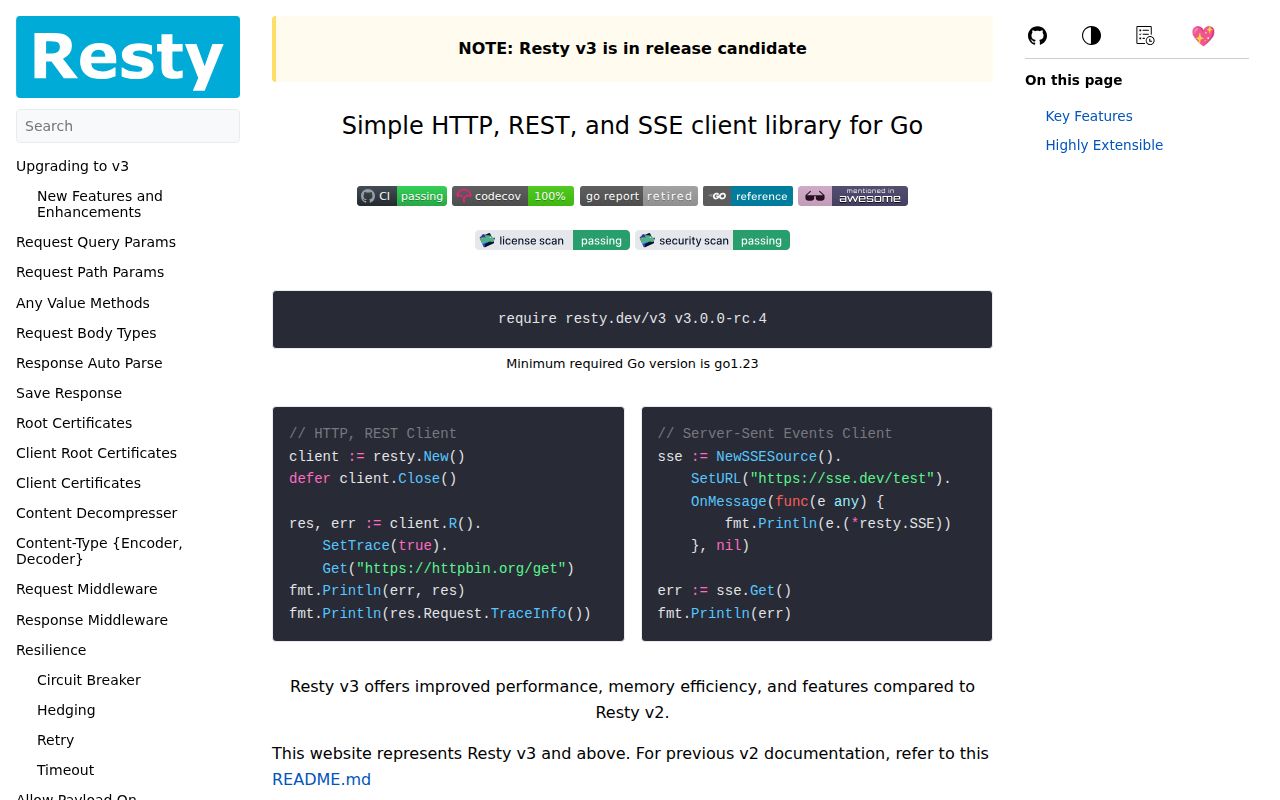Click the page heading about SSE client library
1280x800 pixels.
pos(632,126)
